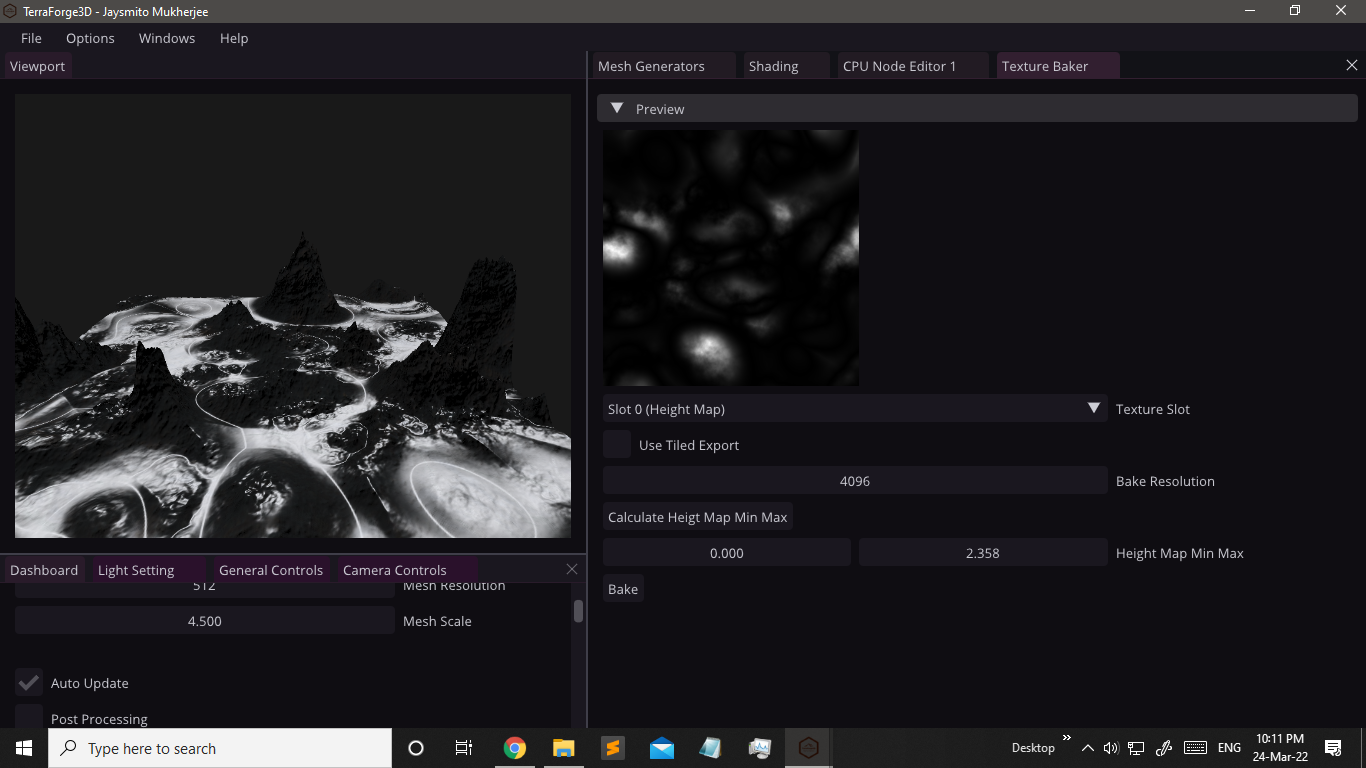The height and width of the screenshot is (768, 1366).
Task: Click the TerraForge3D taskbar icon
Action: click(x=808, y=748)
